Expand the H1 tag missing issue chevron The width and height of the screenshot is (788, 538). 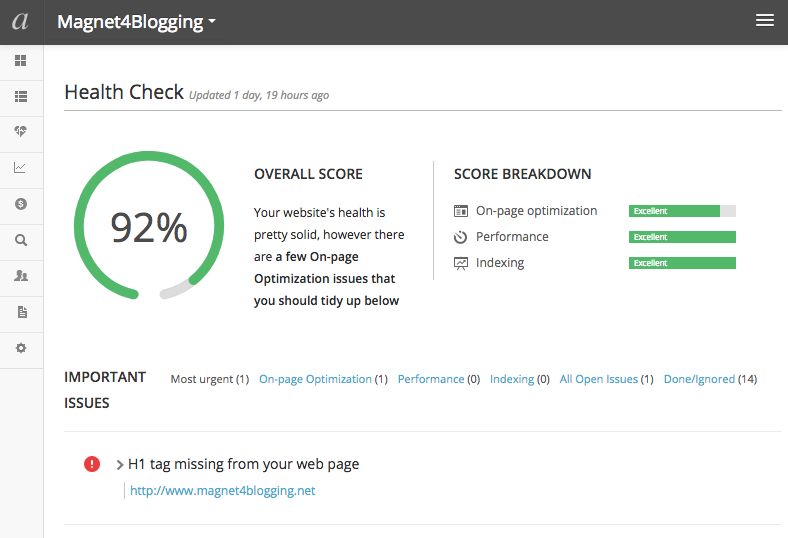tap(120, 465)
